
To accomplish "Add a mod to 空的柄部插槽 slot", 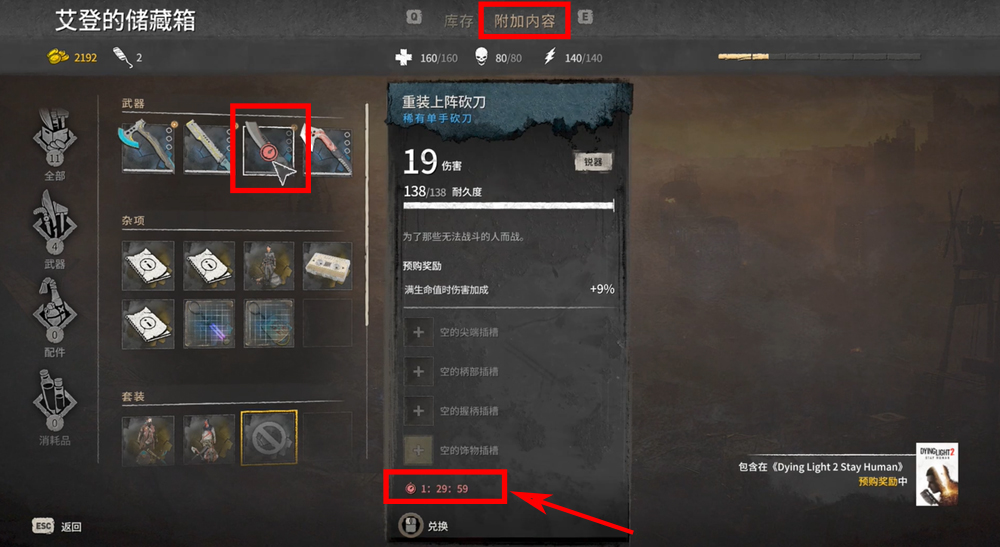I will (x=418, y=372).
